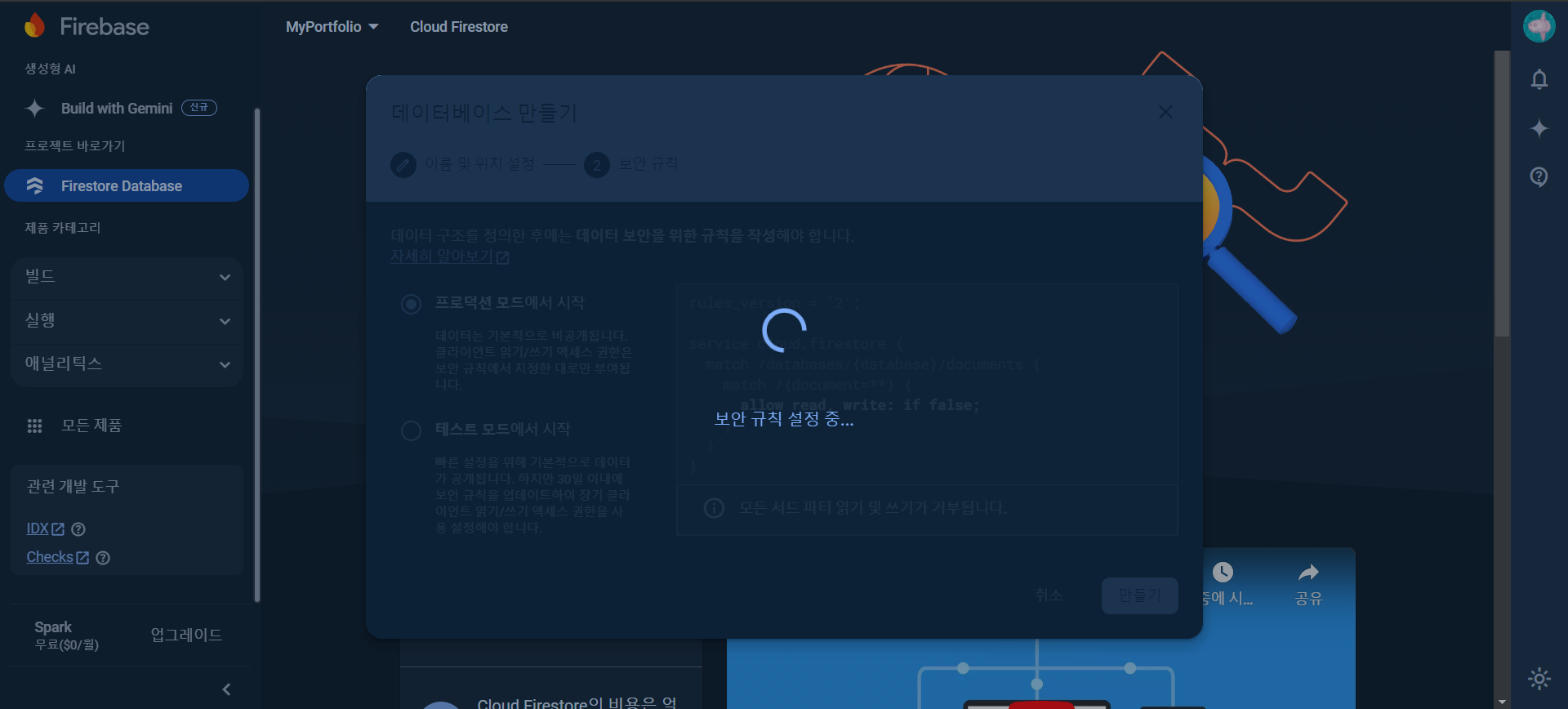Click the help icon next to IDX
The width and height of the screenshot is (1568, 709).
pos(78,529)
